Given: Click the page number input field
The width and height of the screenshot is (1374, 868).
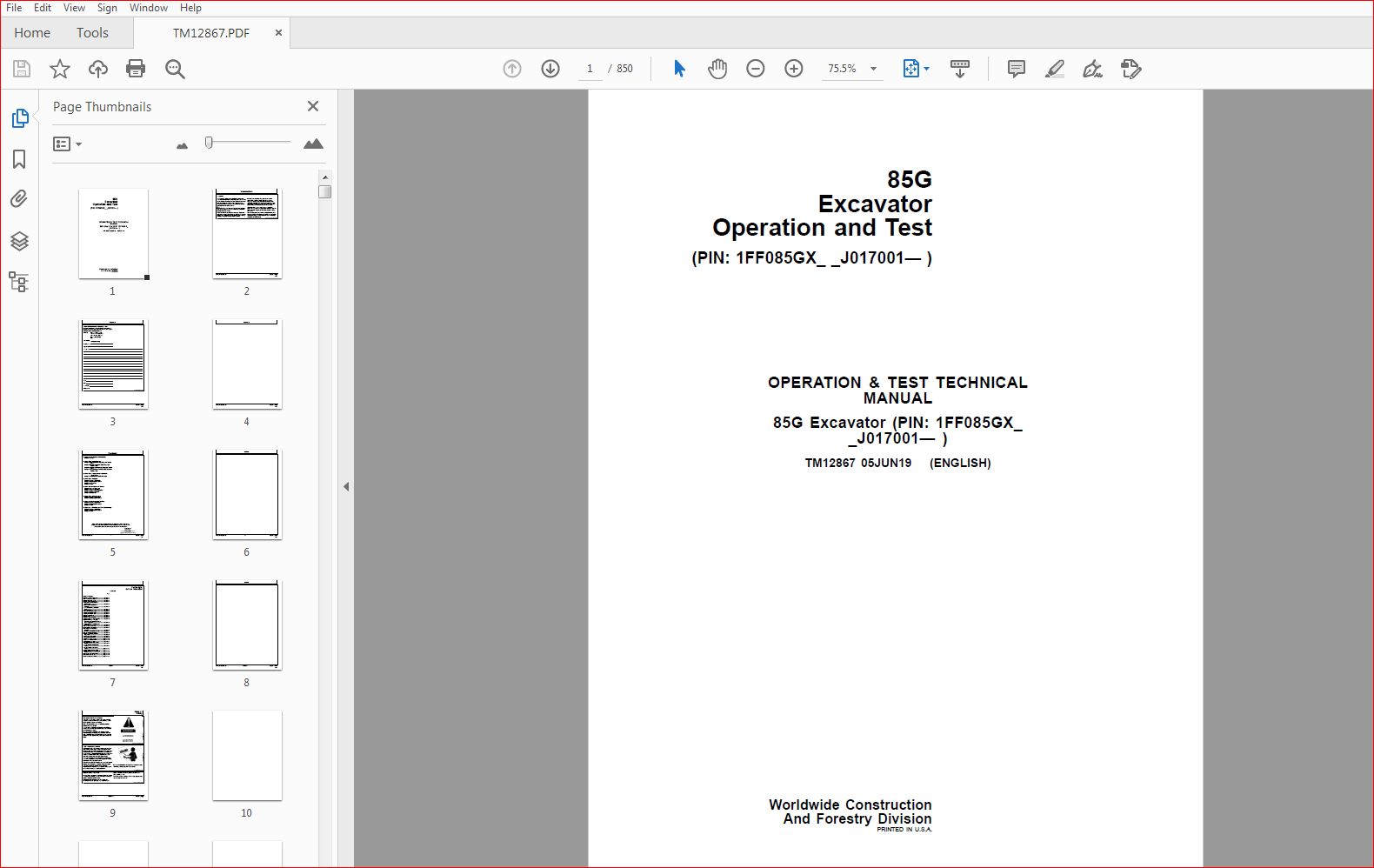Looking at the screenshot, I should 590,69.
